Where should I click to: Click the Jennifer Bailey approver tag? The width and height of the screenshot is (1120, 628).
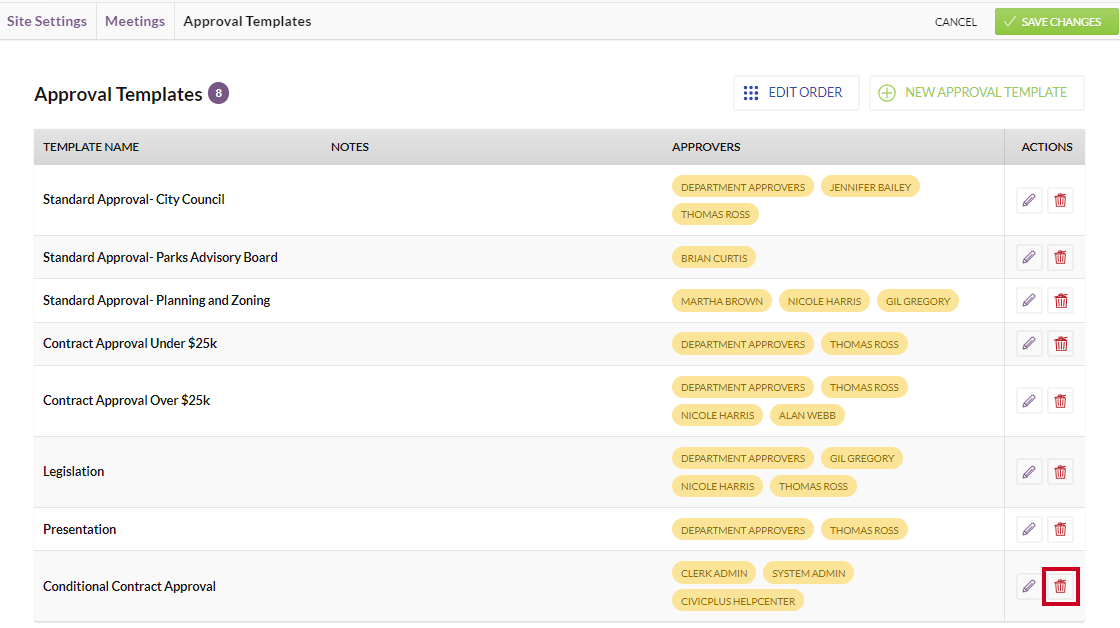tap(870, 187)
